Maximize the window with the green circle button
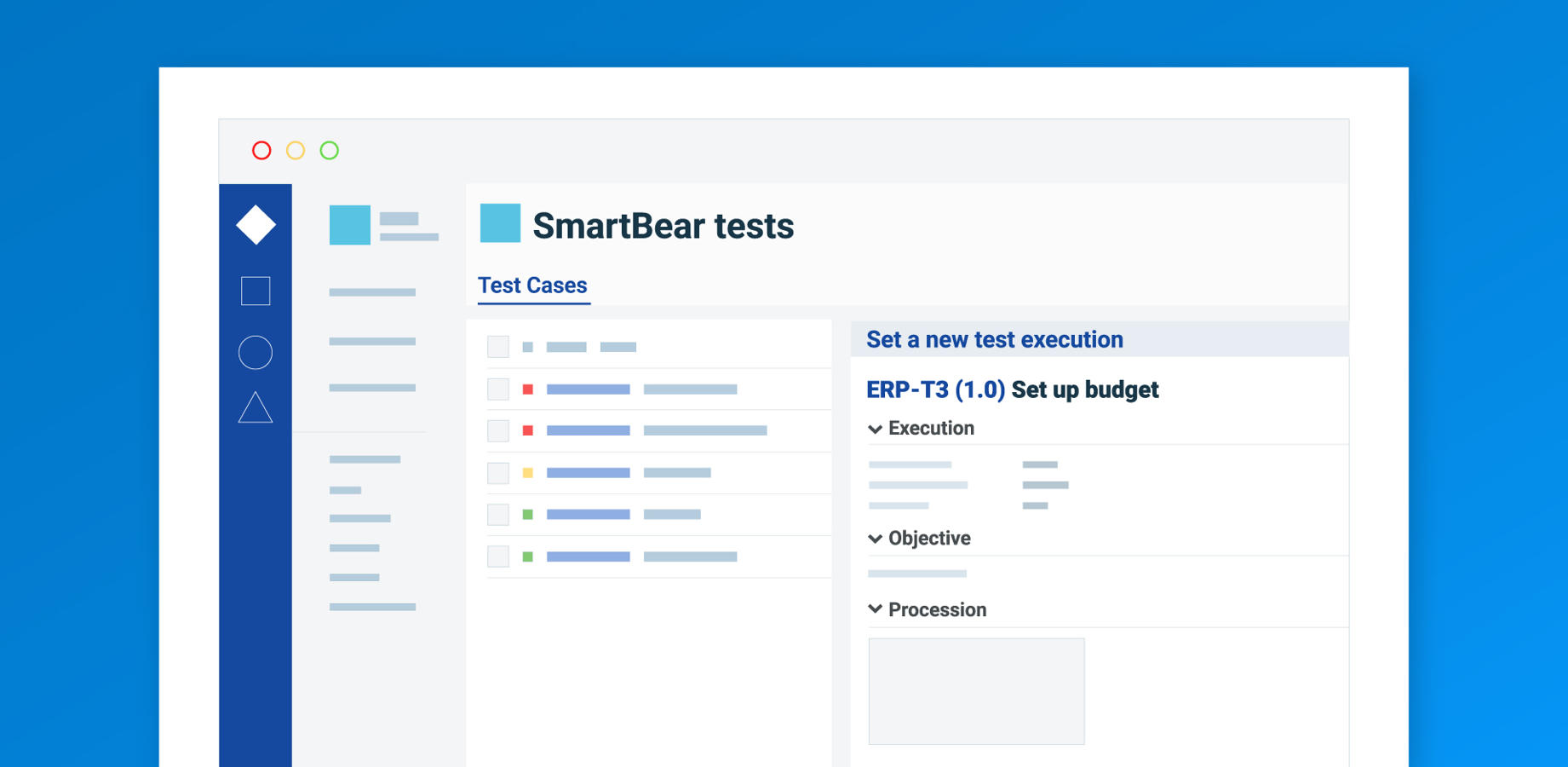Viewport: 1568px width, 767px height. tap(330, 151)
